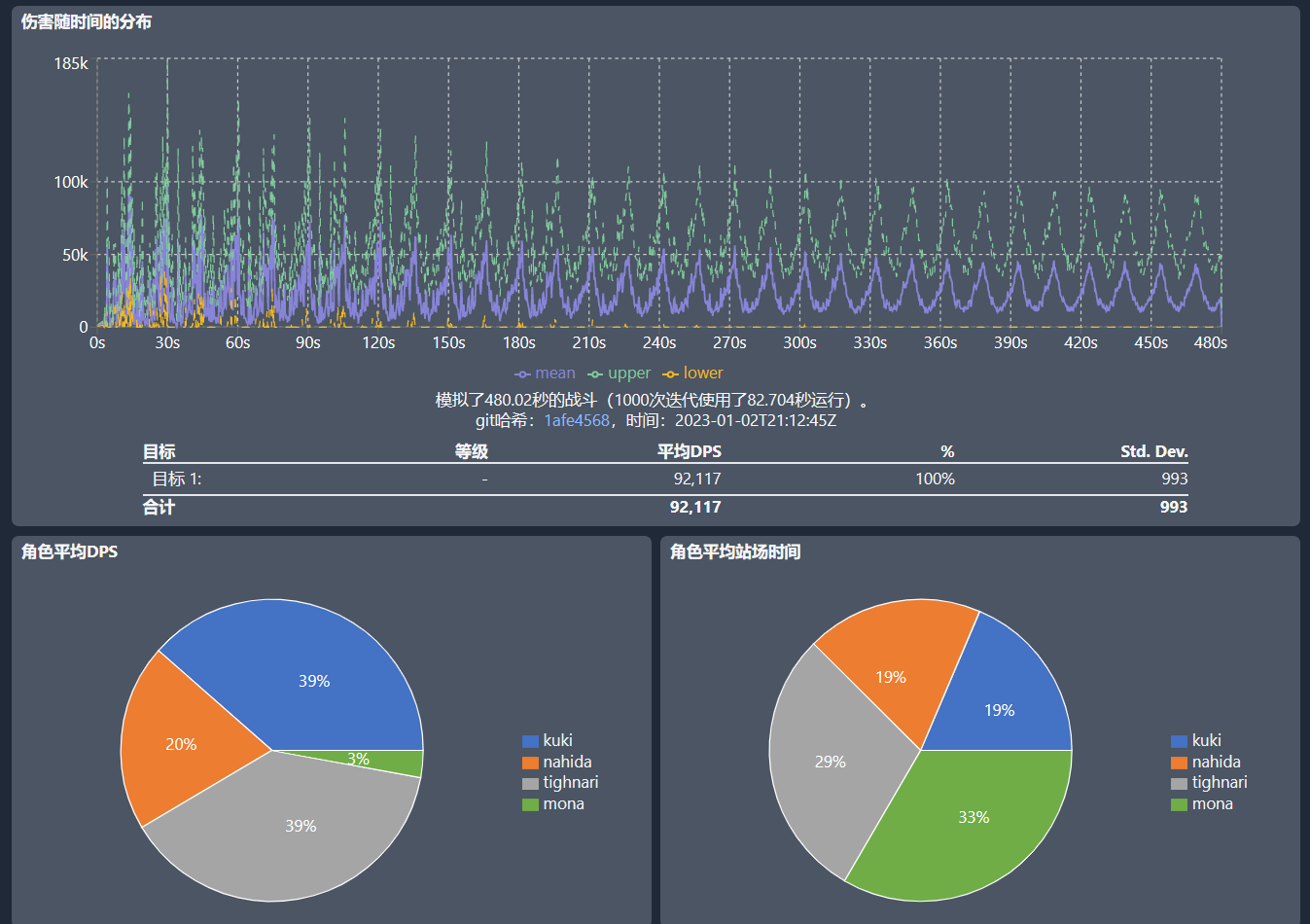
Task: Select the 29% tighnari slice in field time pie
Action: point(830,762)
